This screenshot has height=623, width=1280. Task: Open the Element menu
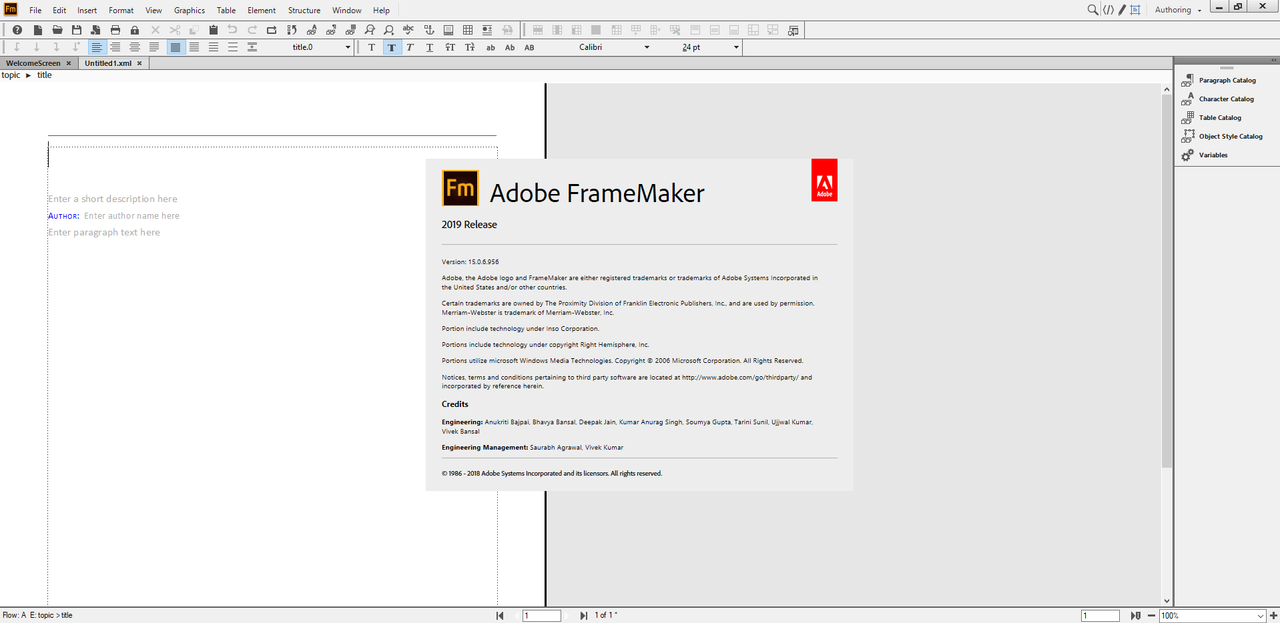[261, 10]
